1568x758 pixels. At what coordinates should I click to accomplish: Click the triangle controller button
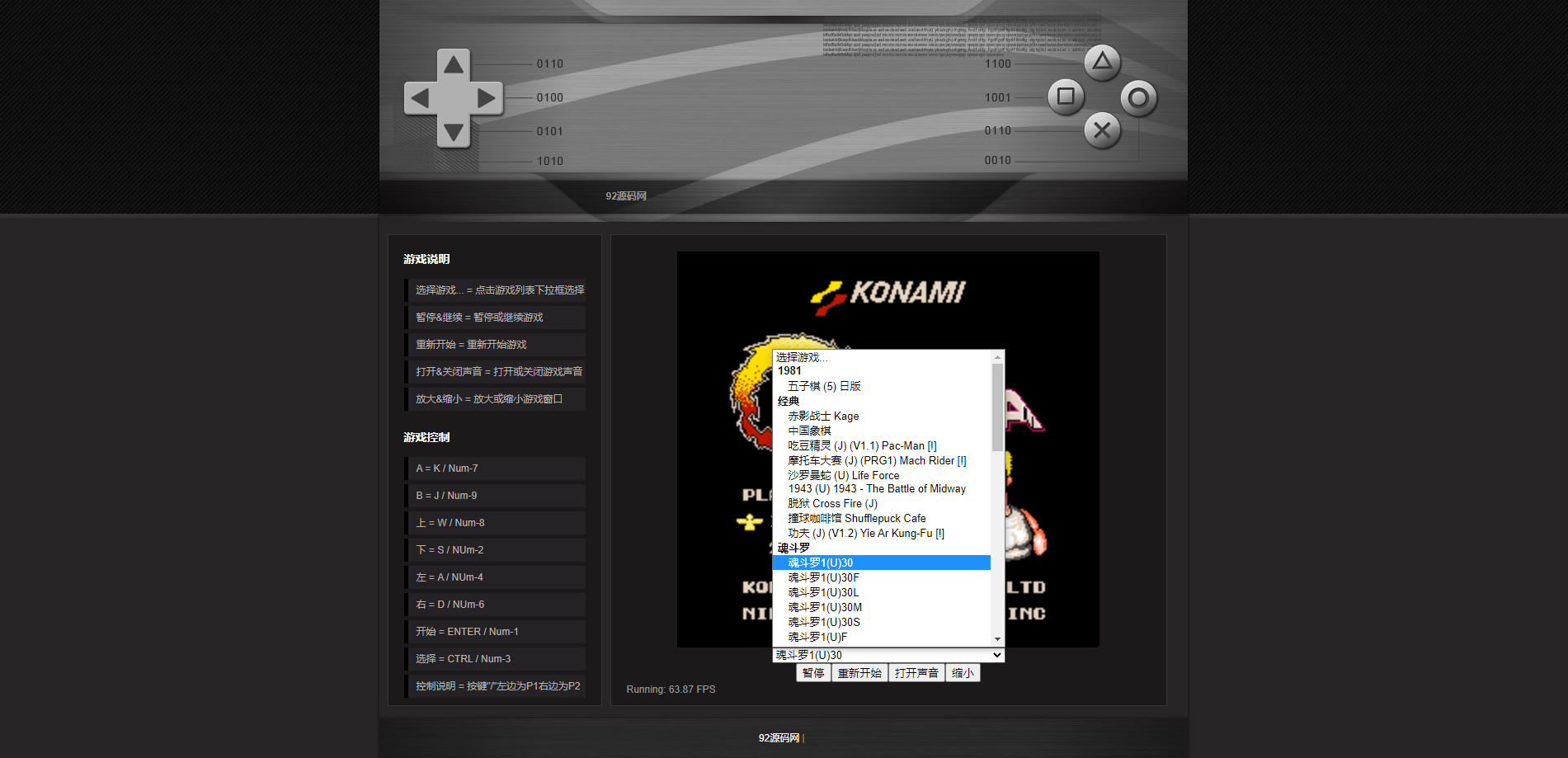coord(1102,62)
